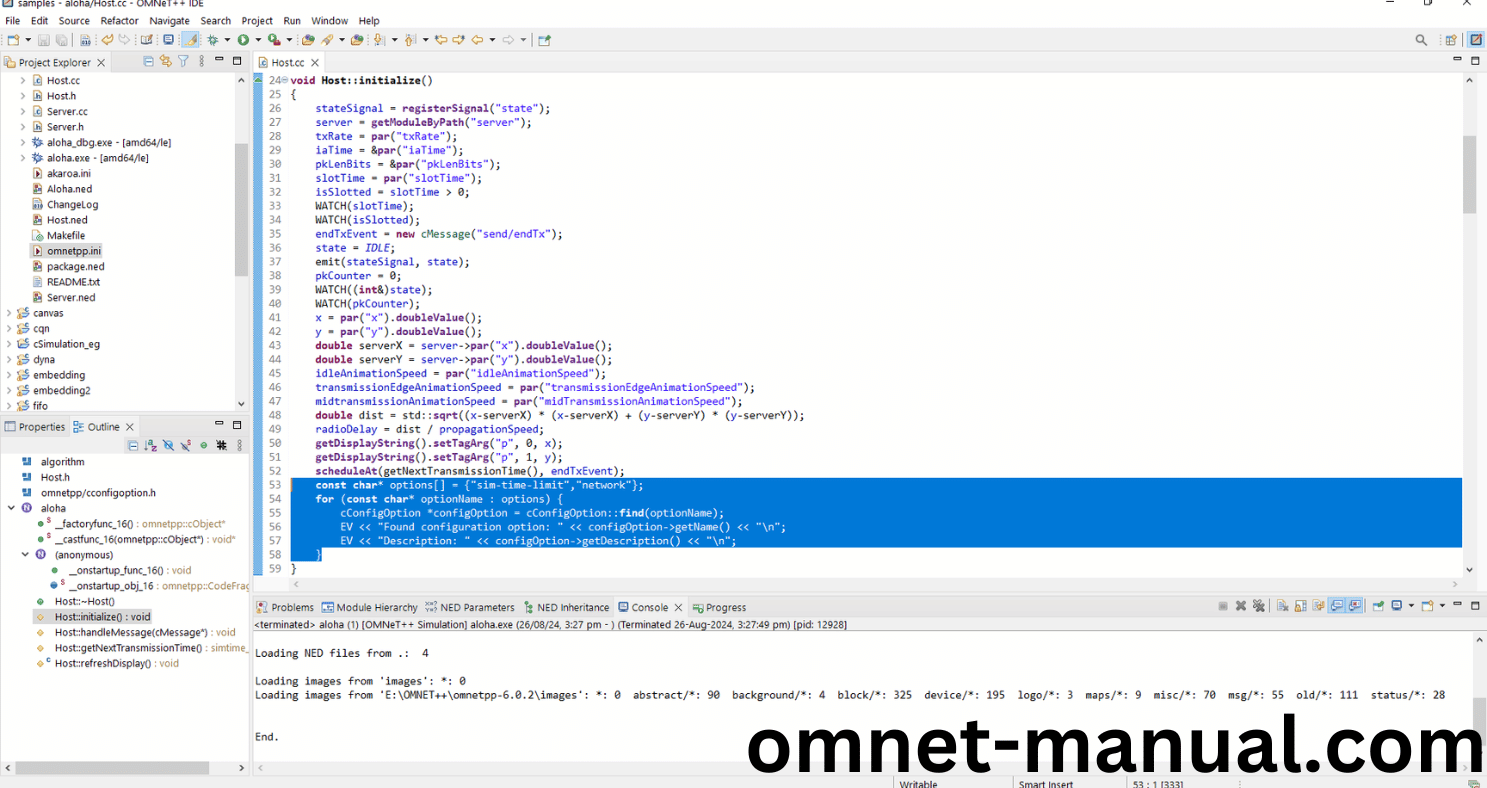
Task: Open the Refactor menu
Action: (x=119, y=20)
